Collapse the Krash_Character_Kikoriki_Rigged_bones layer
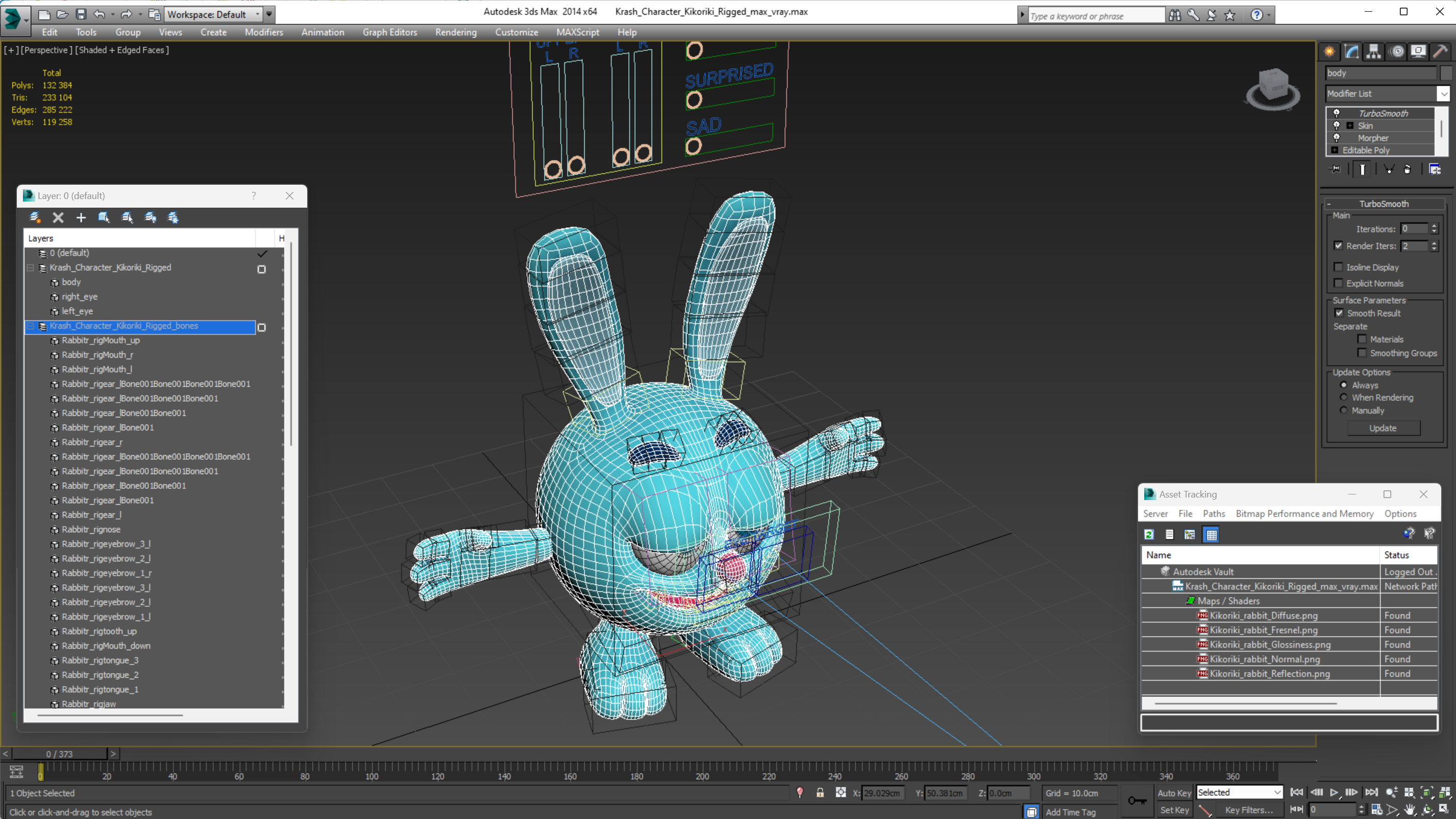Screen dimensions: 1456x819 pos(31,326)
